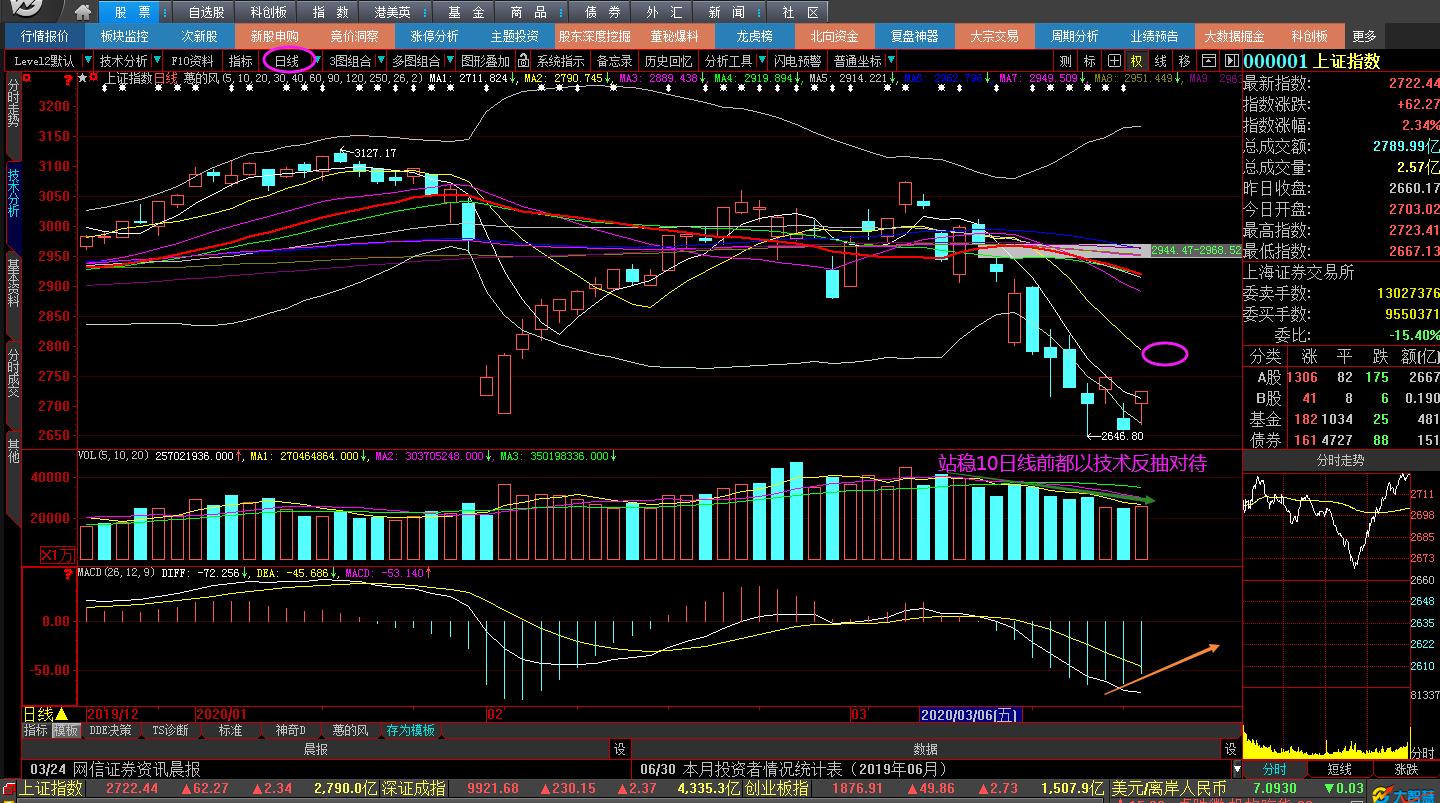The width and height of the screenshot is (1440, 803).
Task: Click the 更多 button
Action: tap(1364, 36)
